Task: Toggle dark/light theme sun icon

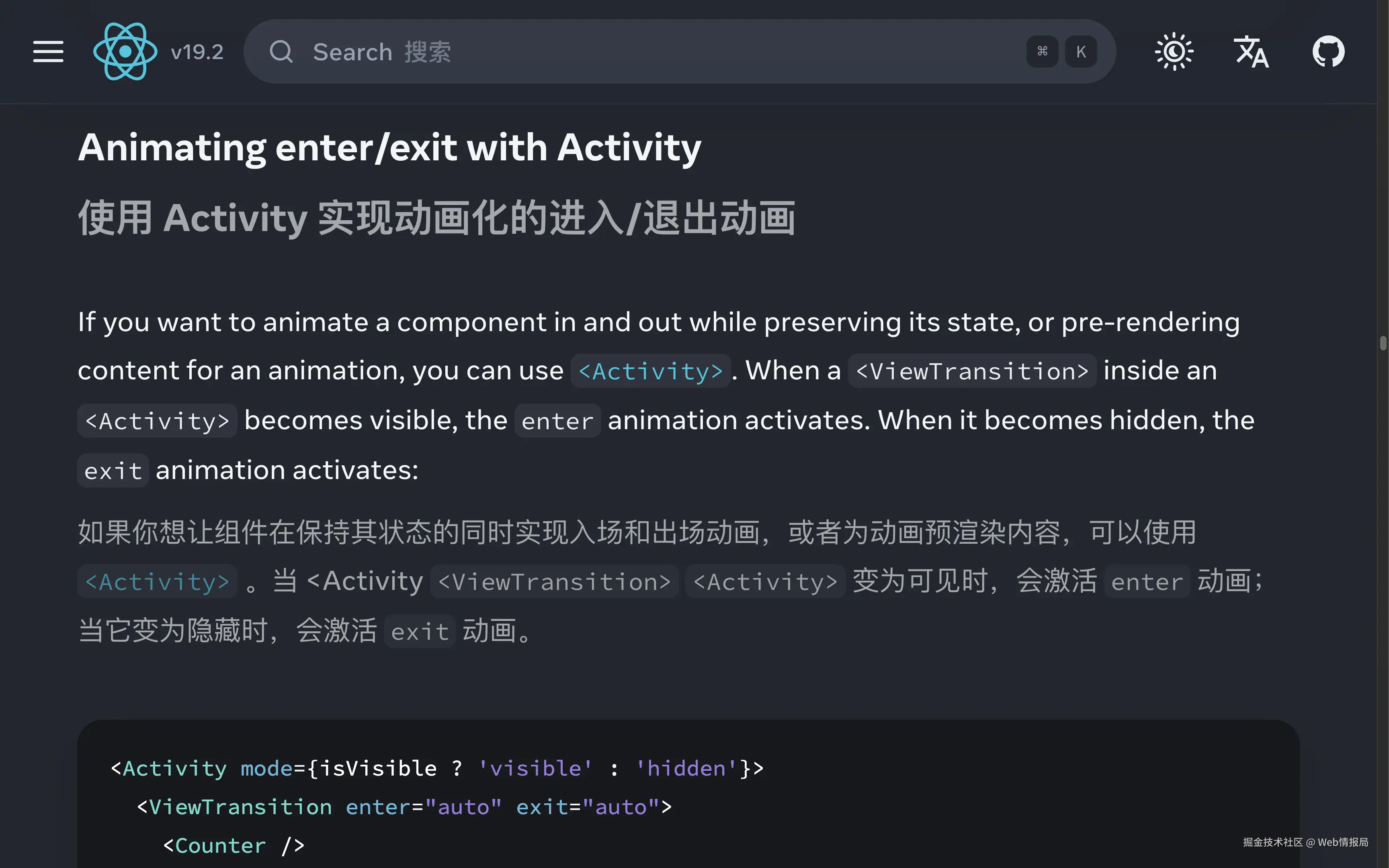Action: point(1174,52)
